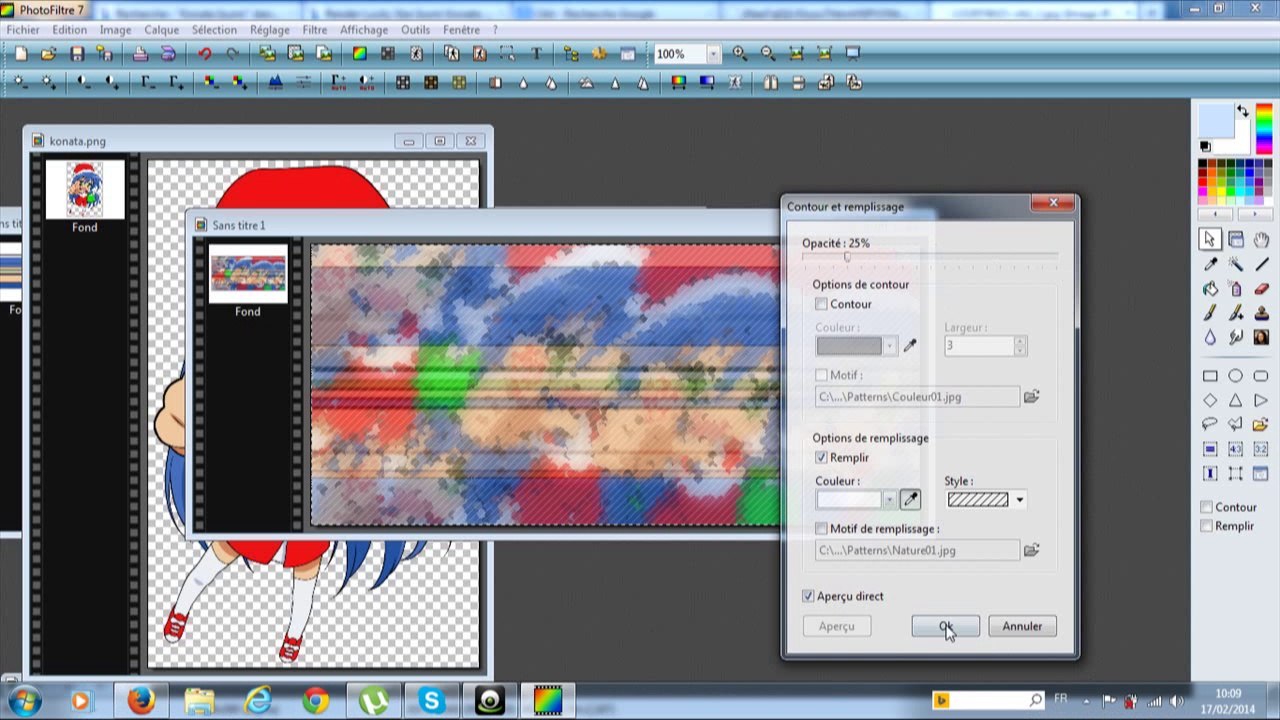Open the Fichier menu
The image size is (1280, 720).
click(x=23, y=30)
